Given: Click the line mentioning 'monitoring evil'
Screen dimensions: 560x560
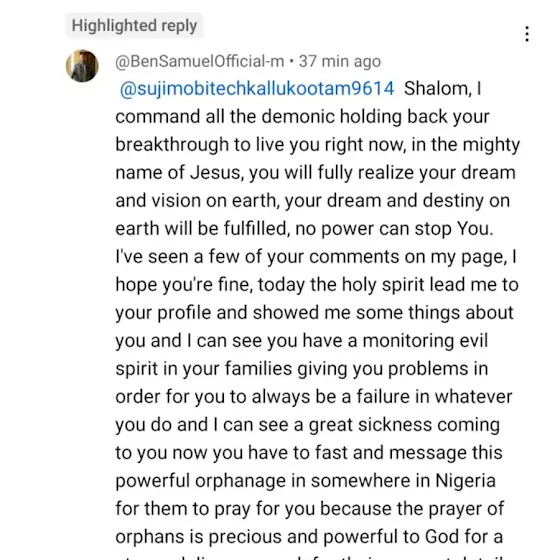Looking at the screenshot, I should coord(301,341).
